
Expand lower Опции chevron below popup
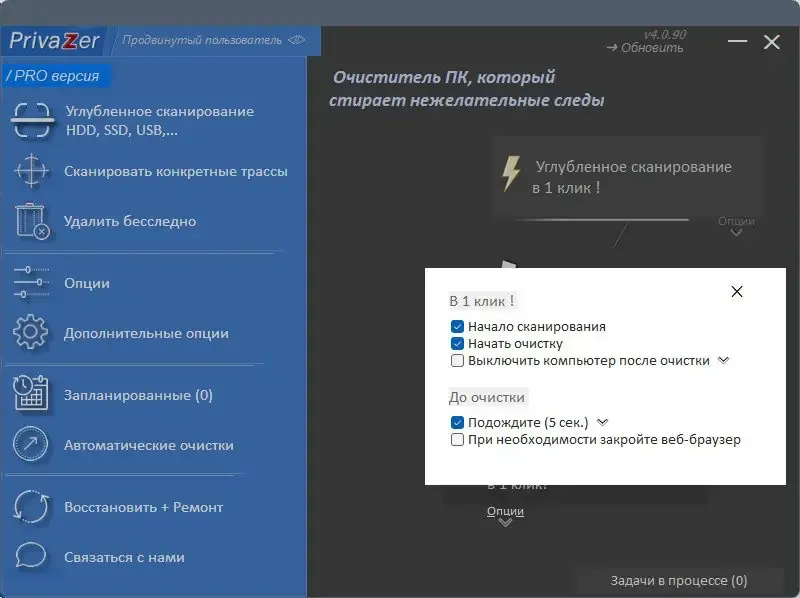[505, 522]
